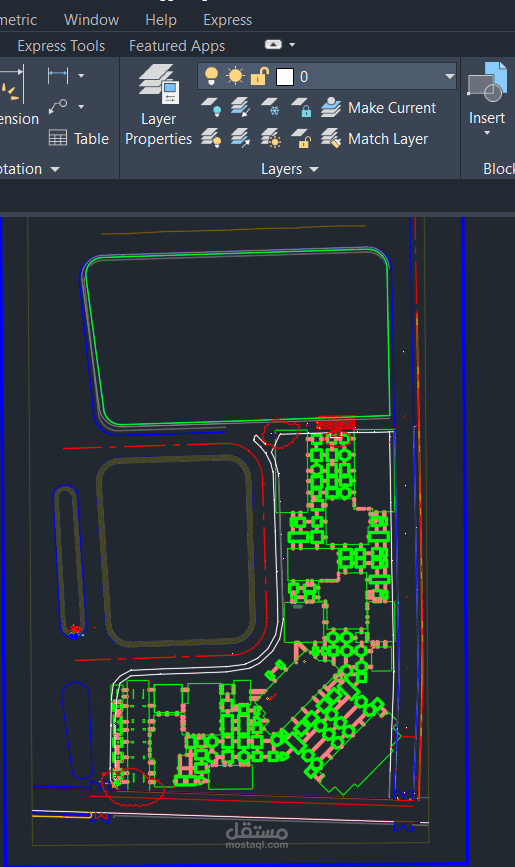515x867 pixels.
Task: Open the ribbon minimize options arrow
Action: point(292,45)
